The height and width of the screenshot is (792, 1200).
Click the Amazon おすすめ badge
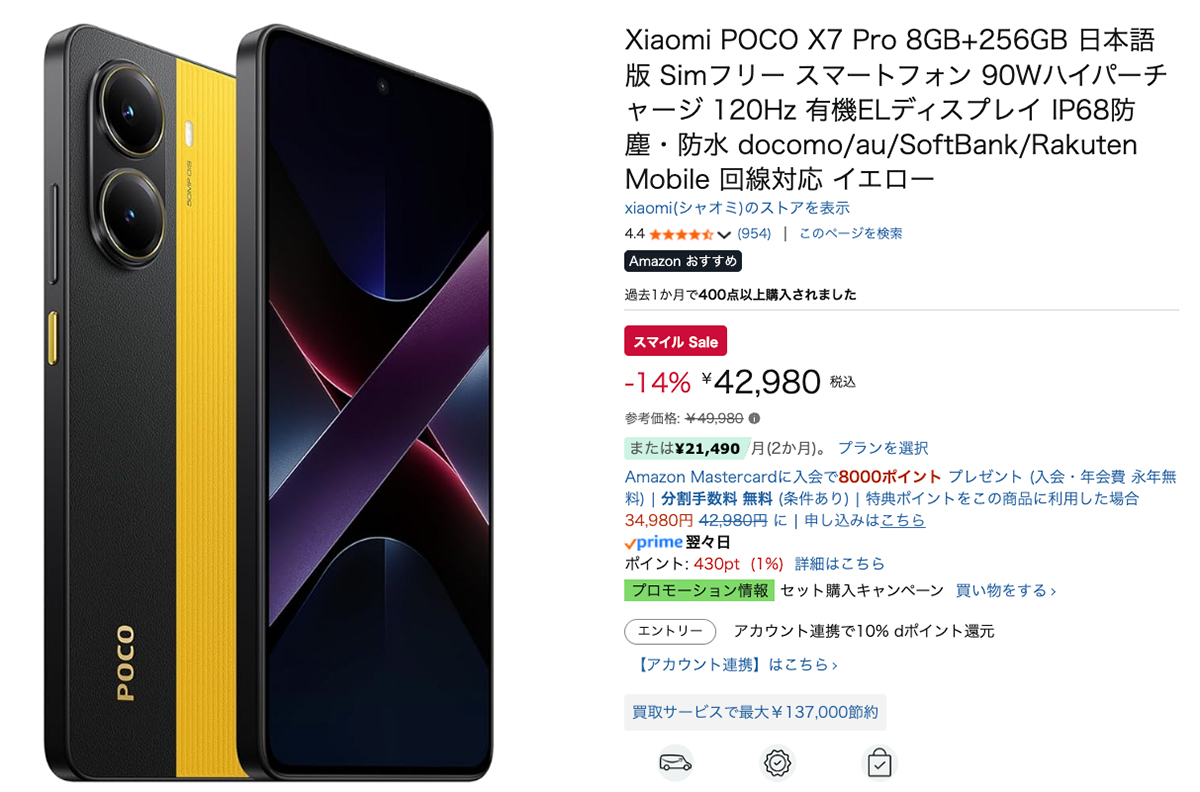tap(683, 261)
